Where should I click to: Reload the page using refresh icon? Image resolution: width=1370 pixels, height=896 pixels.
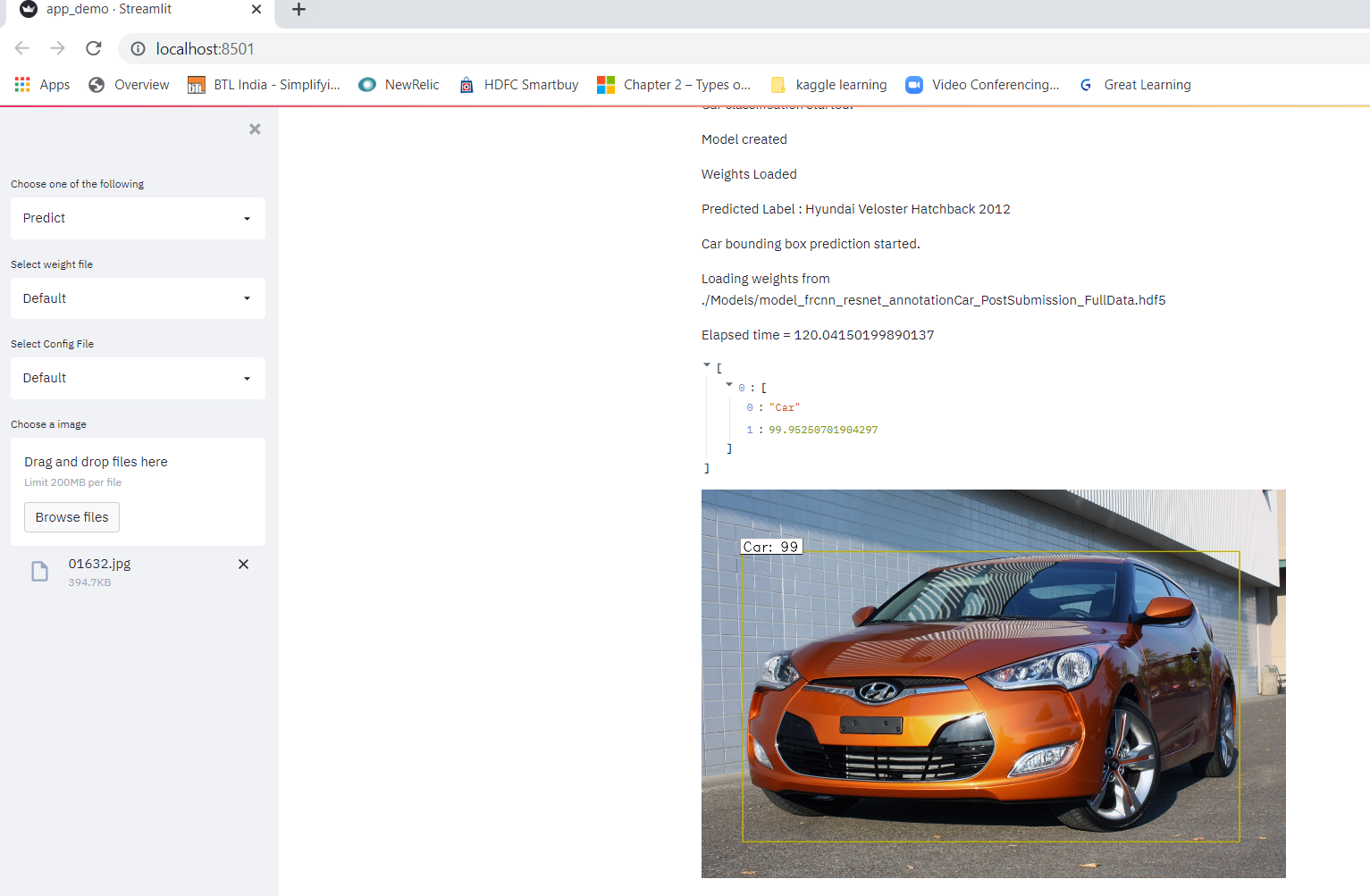93,48
